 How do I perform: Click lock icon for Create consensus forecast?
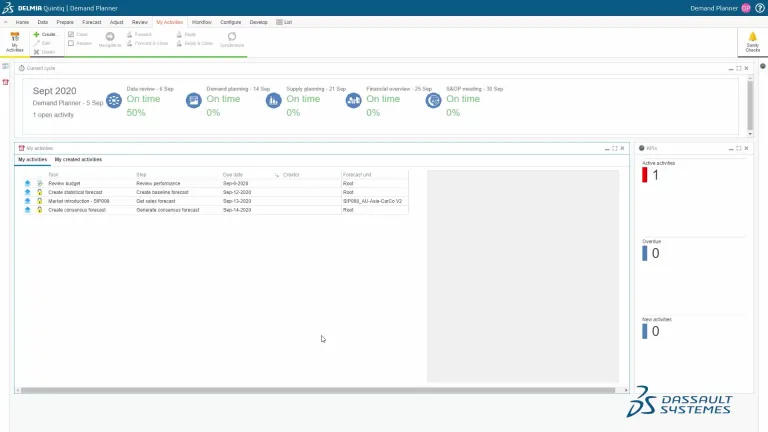coord(40,210)
